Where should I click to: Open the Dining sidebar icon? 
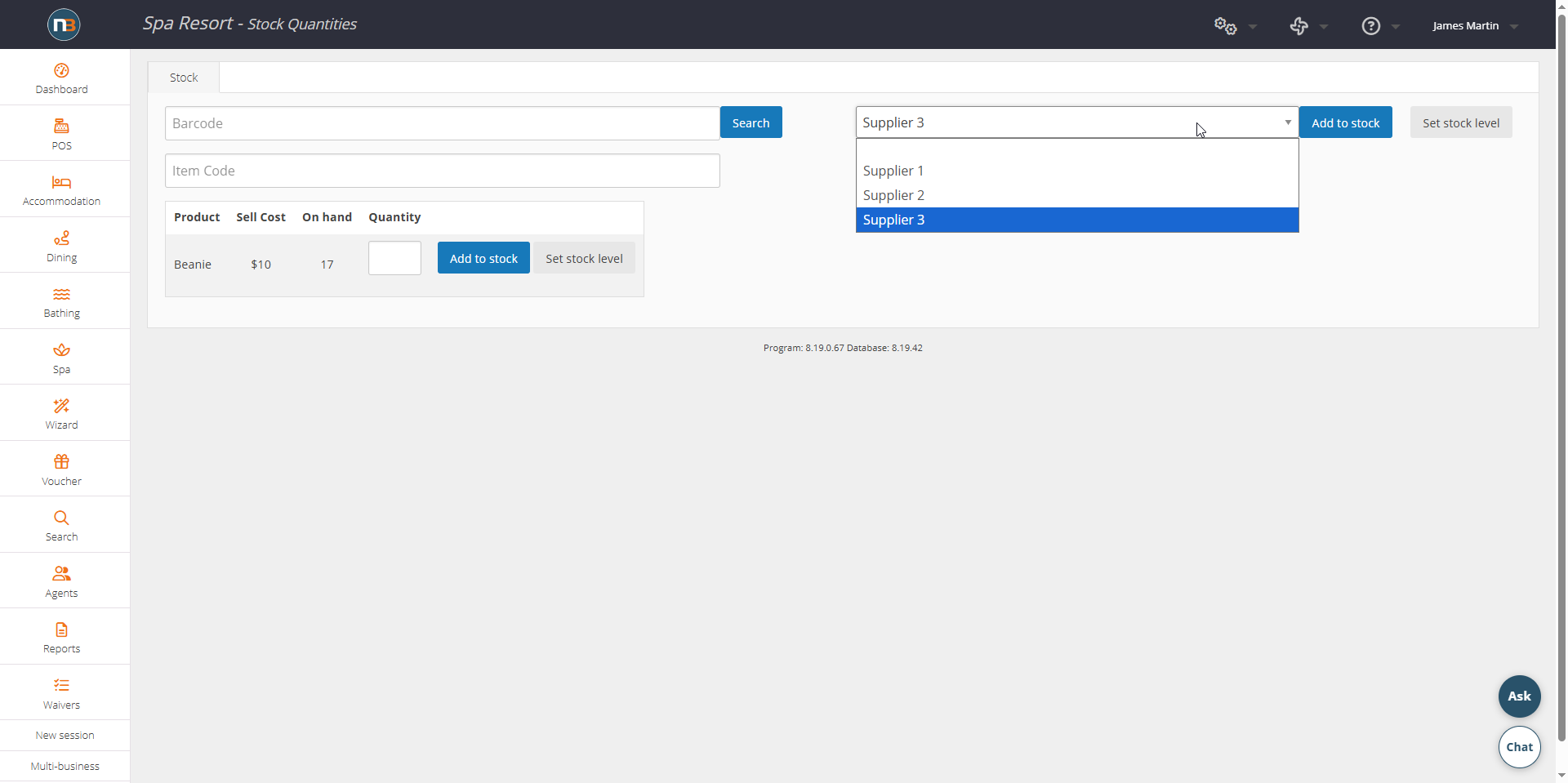pos(61,238)
